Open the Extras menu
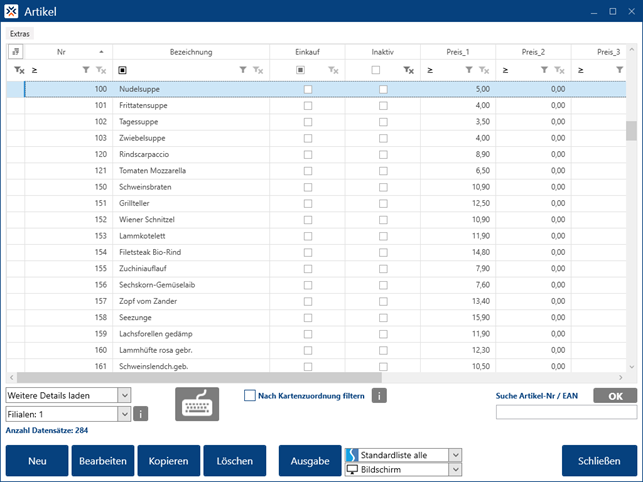643x482 pixels. tap(20, 33)
